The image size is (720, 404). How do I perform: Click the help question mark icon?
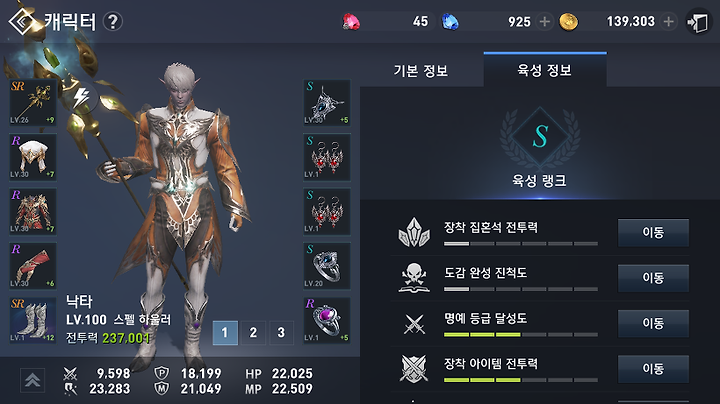[x=112, y=22]
